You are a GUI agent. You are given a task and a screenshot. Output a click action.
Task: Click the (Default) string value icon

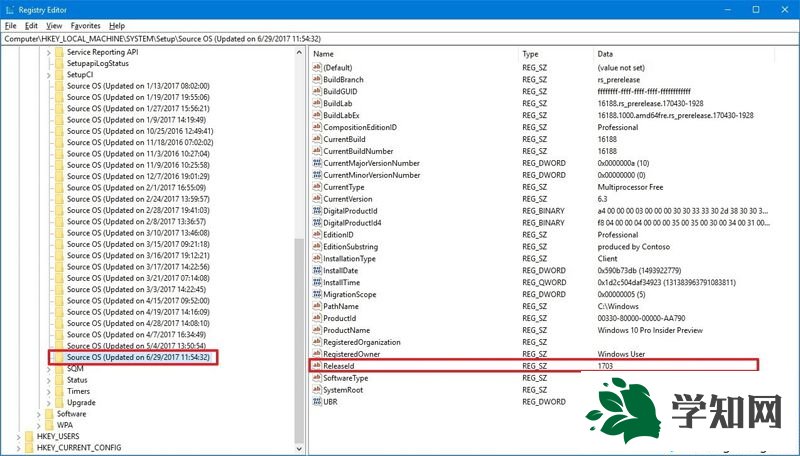(x=317, y=67)
